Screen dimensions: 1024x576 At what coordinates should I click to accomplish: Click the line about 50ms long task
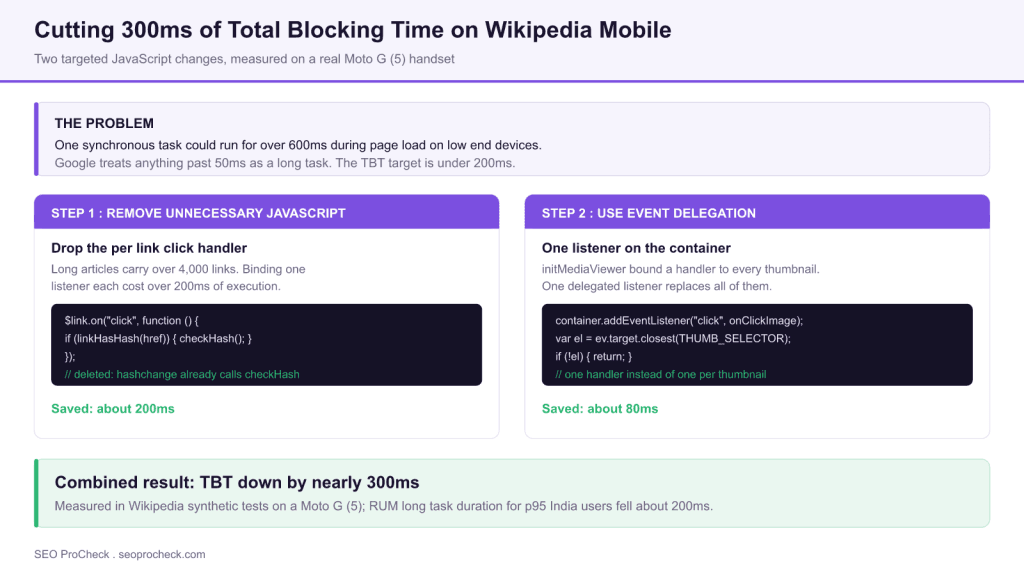pos(285,163)
